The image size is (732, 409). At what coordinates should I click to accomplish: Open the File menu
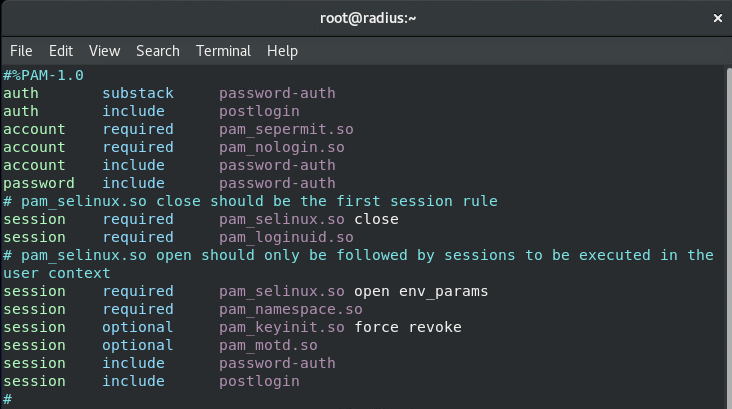[x=20, y=50]
